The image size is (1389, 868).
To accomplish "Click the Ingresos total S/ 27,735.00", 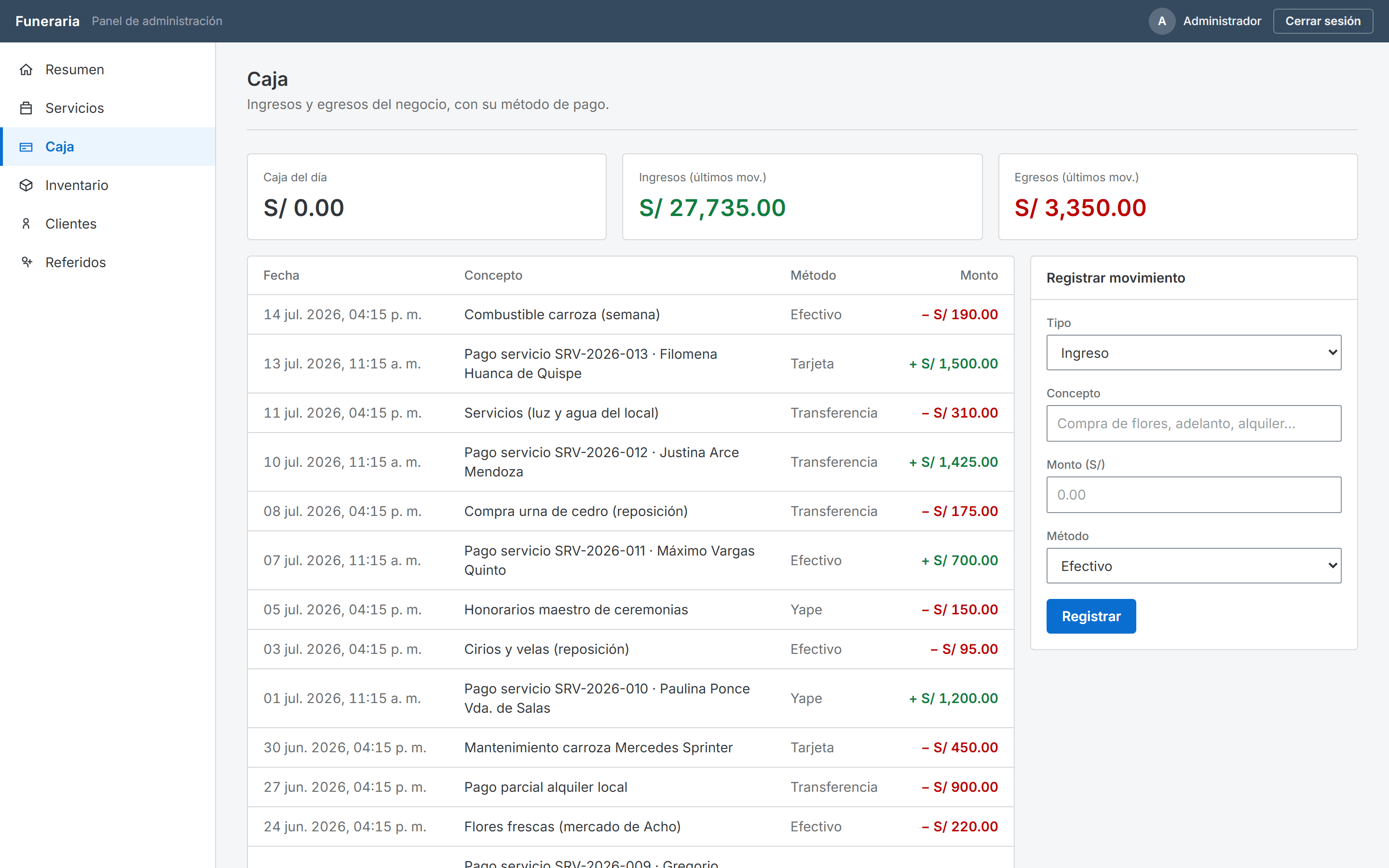I will (x=712, y=208).
